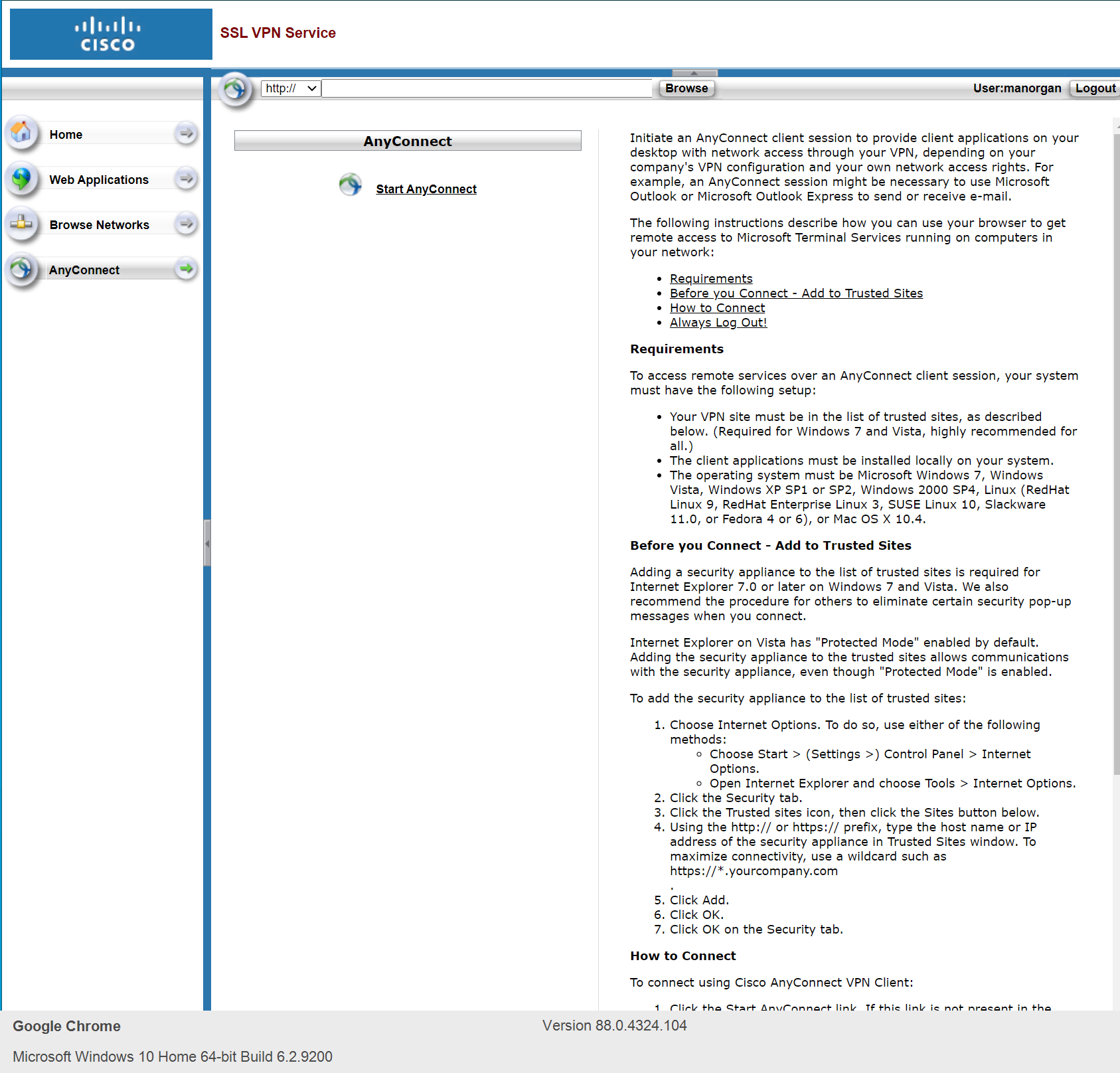This screenshot has width=1120, height=1073.
Task: Click the Web Applications globe icon
Action: [x=22, y=179]
